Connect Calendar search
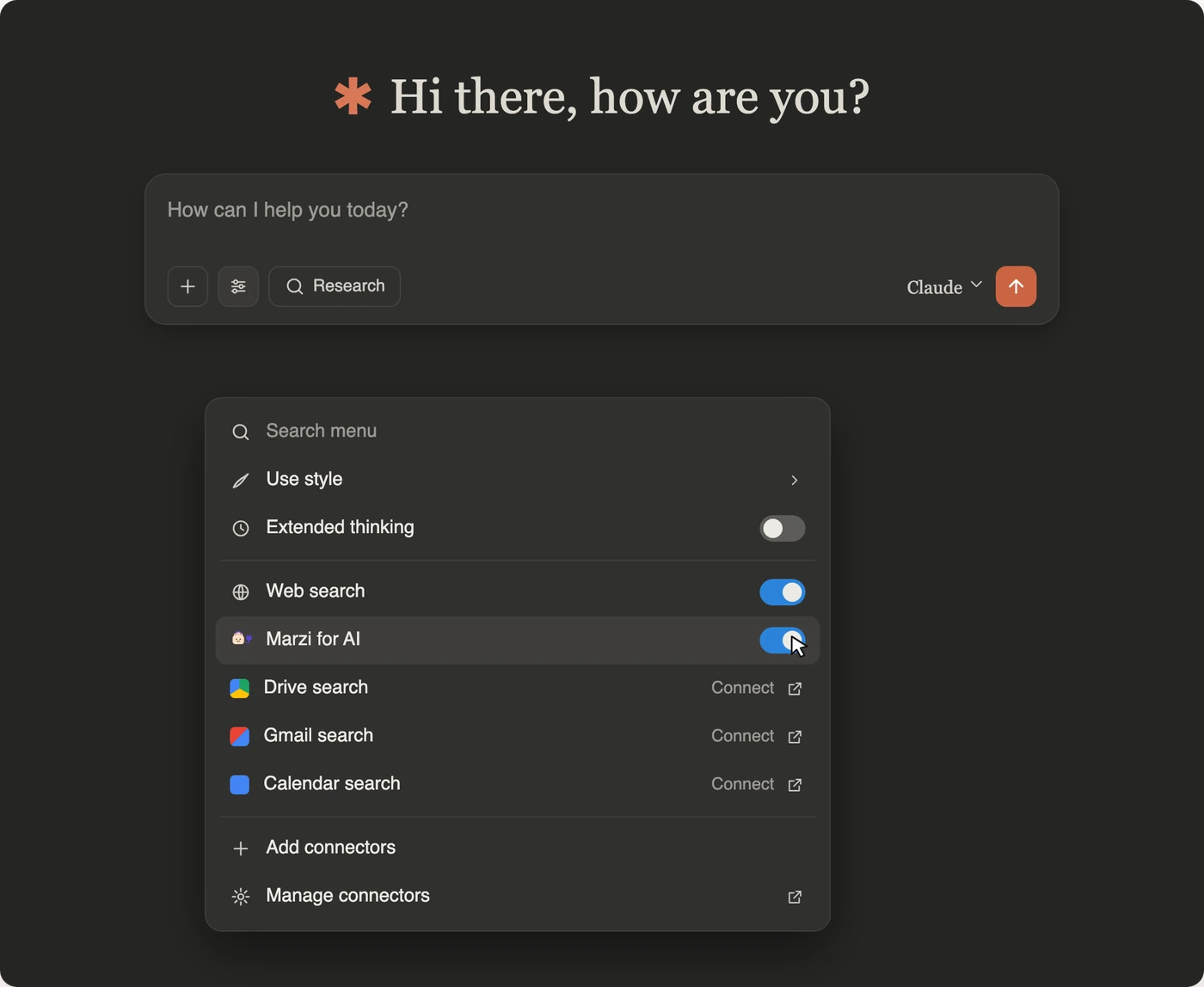This screenshot has height=987, width=1204. 742,784
